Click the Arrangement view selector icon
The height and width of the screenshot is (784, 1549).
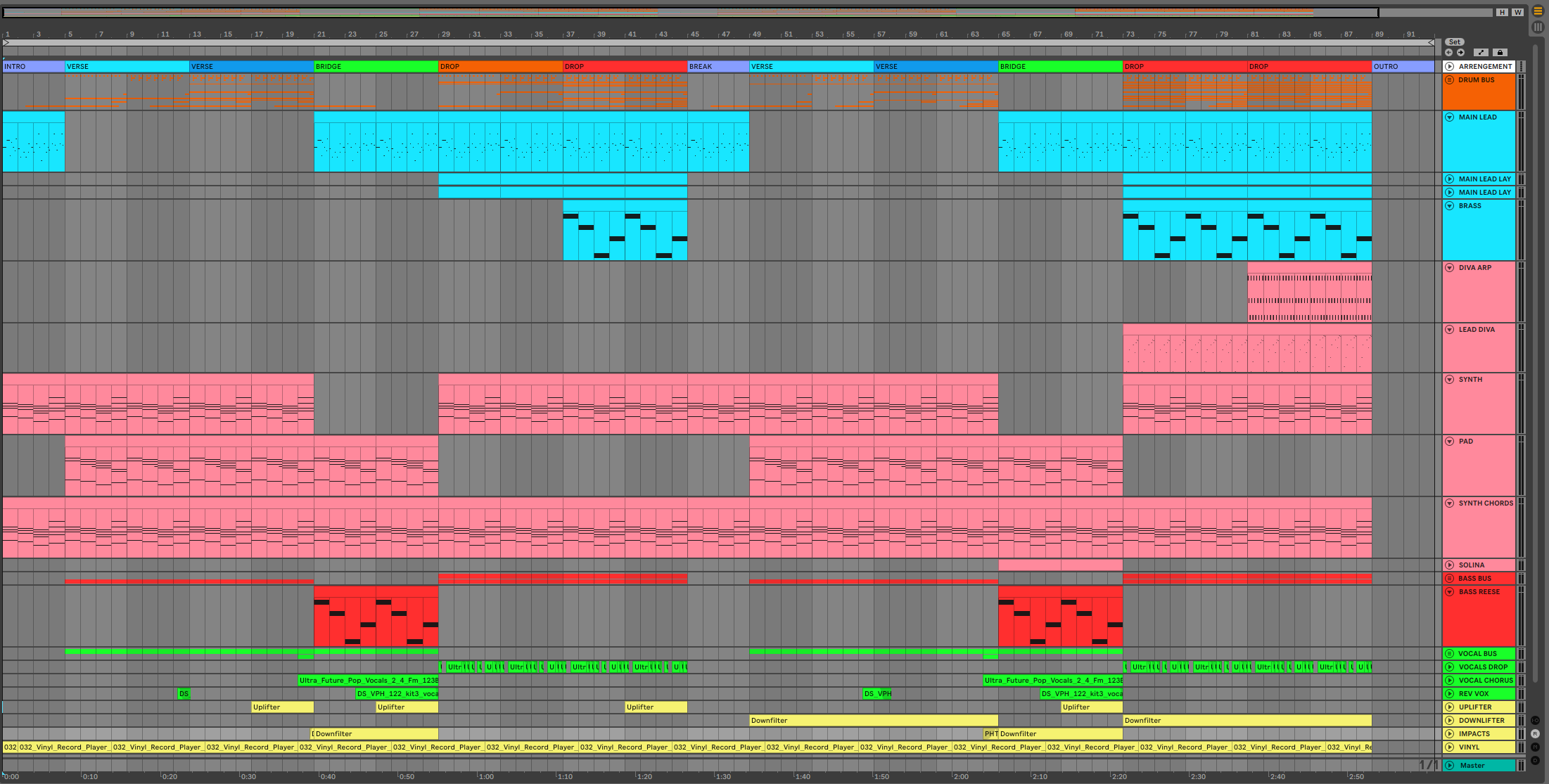point(1538,11)
